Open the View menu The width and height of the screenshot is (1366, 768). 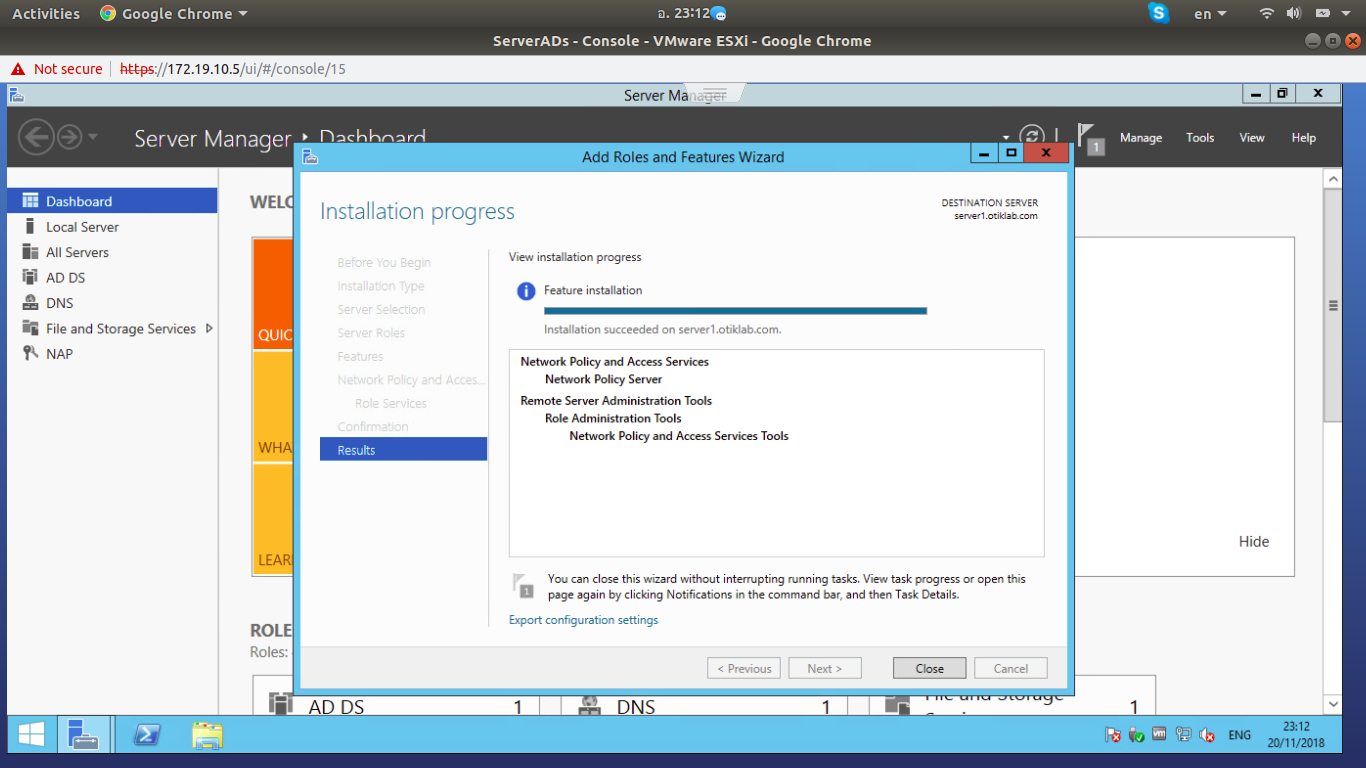(x=1252, y=138)
